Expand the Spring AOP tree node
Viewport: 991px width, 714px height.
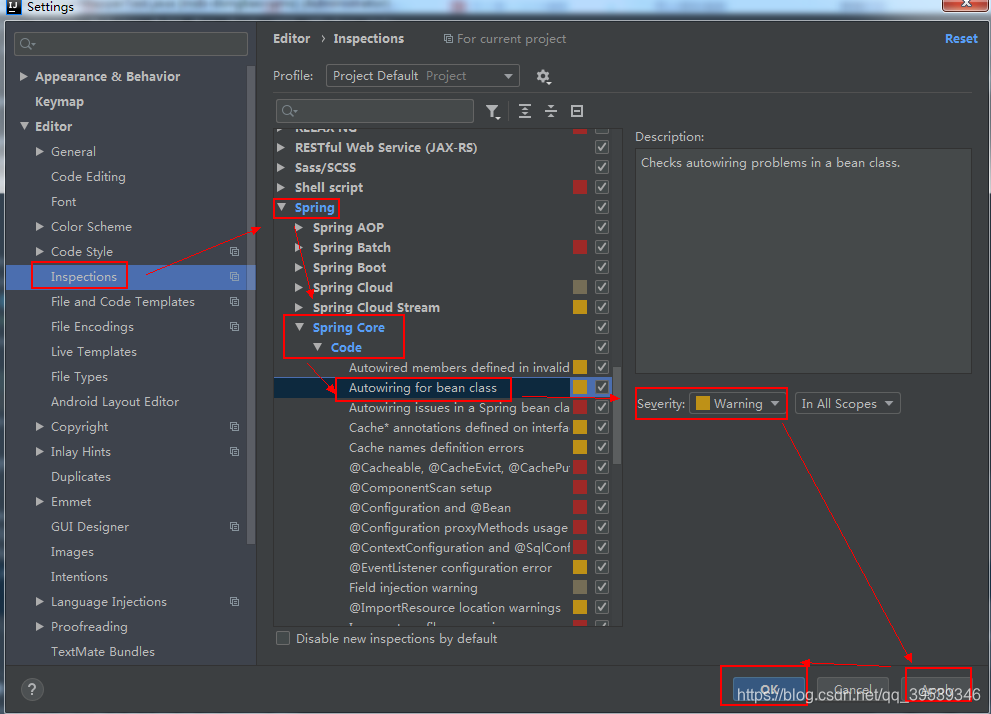(298, 227)
